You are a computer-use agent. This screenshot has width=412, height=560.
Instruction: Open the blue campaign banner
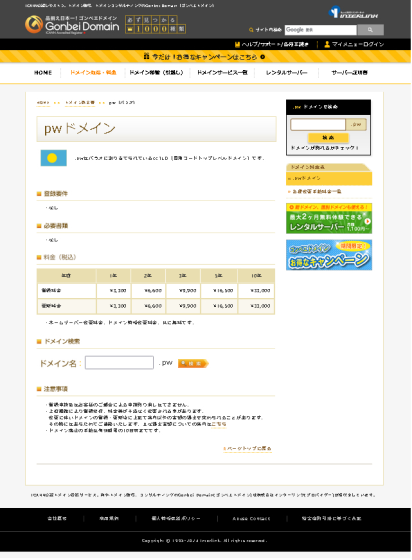coord(329,255)
